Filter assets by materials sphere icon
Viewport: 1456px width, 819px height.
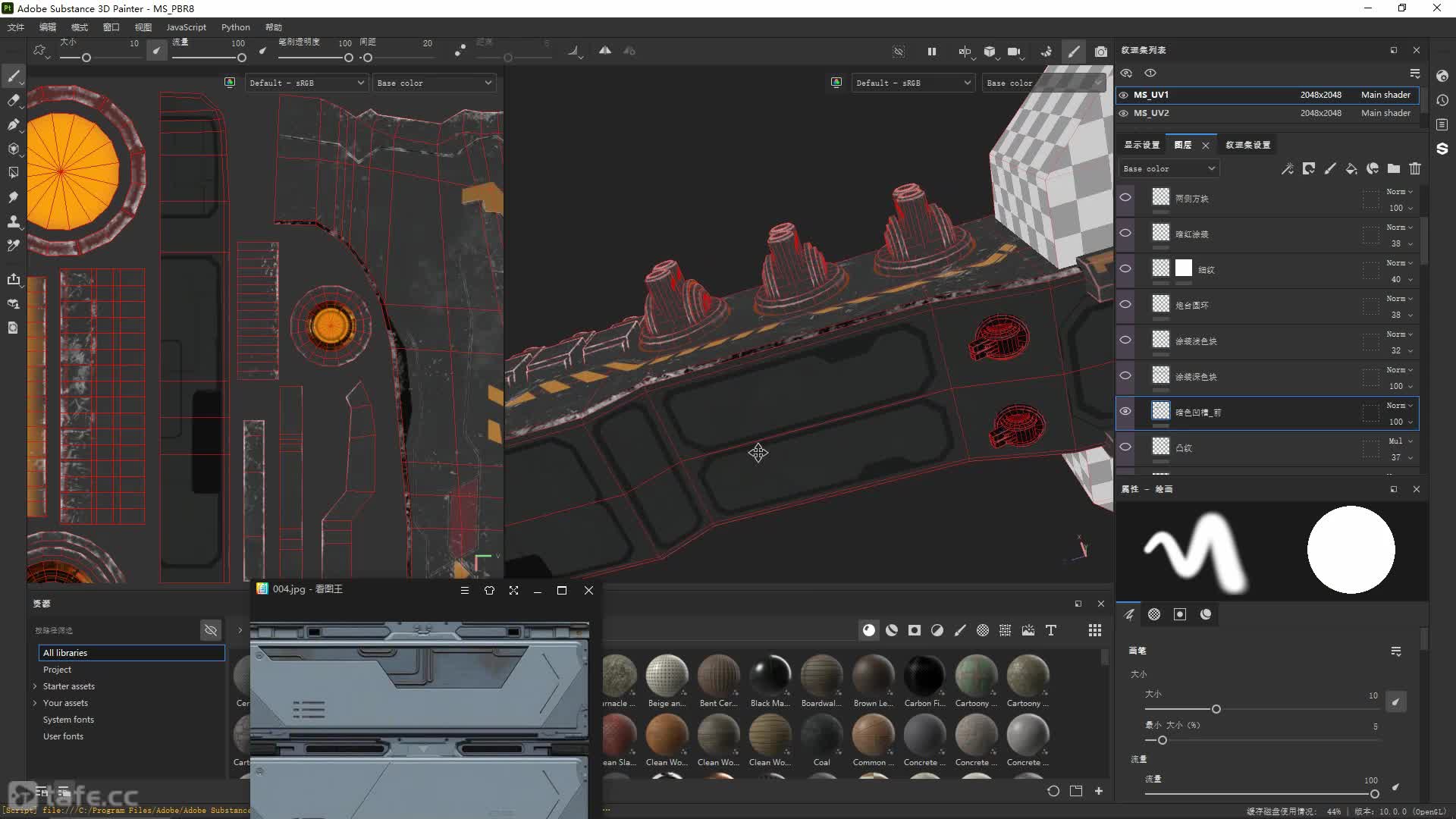tap(869, 630)
